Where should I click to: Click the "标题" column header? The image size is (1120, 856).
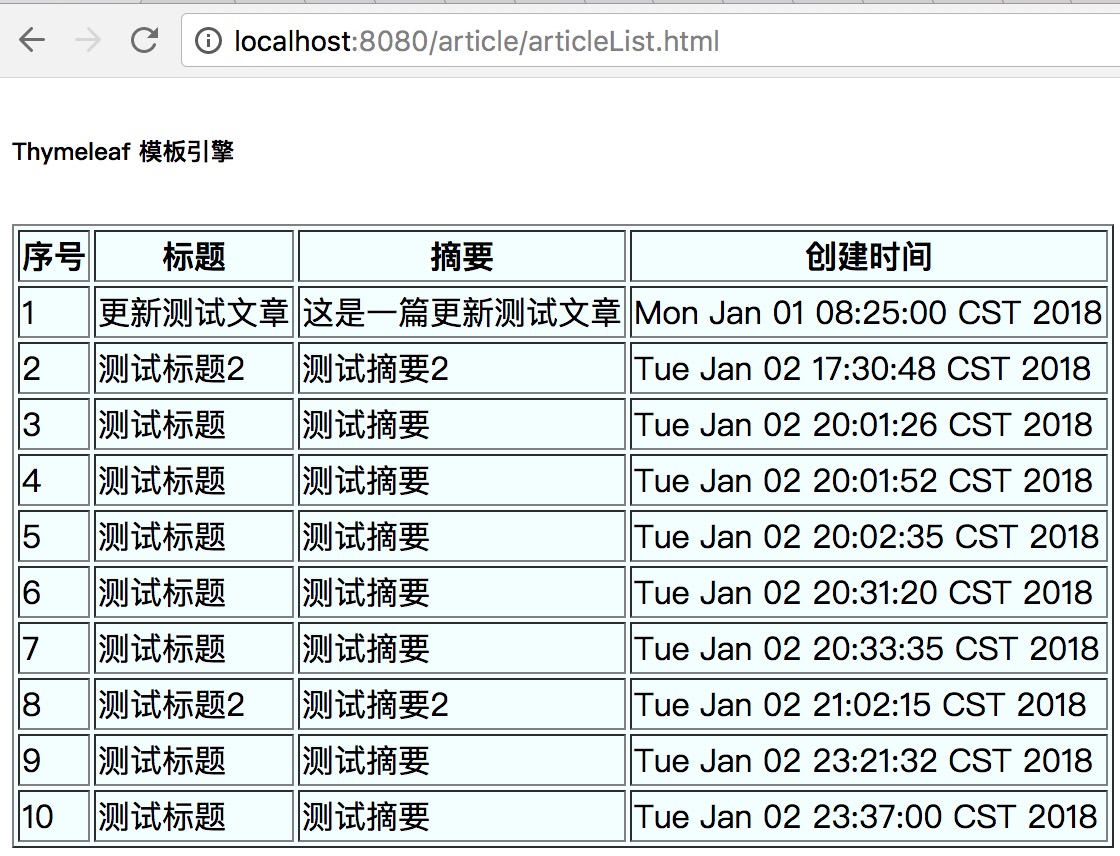point(194,257)
